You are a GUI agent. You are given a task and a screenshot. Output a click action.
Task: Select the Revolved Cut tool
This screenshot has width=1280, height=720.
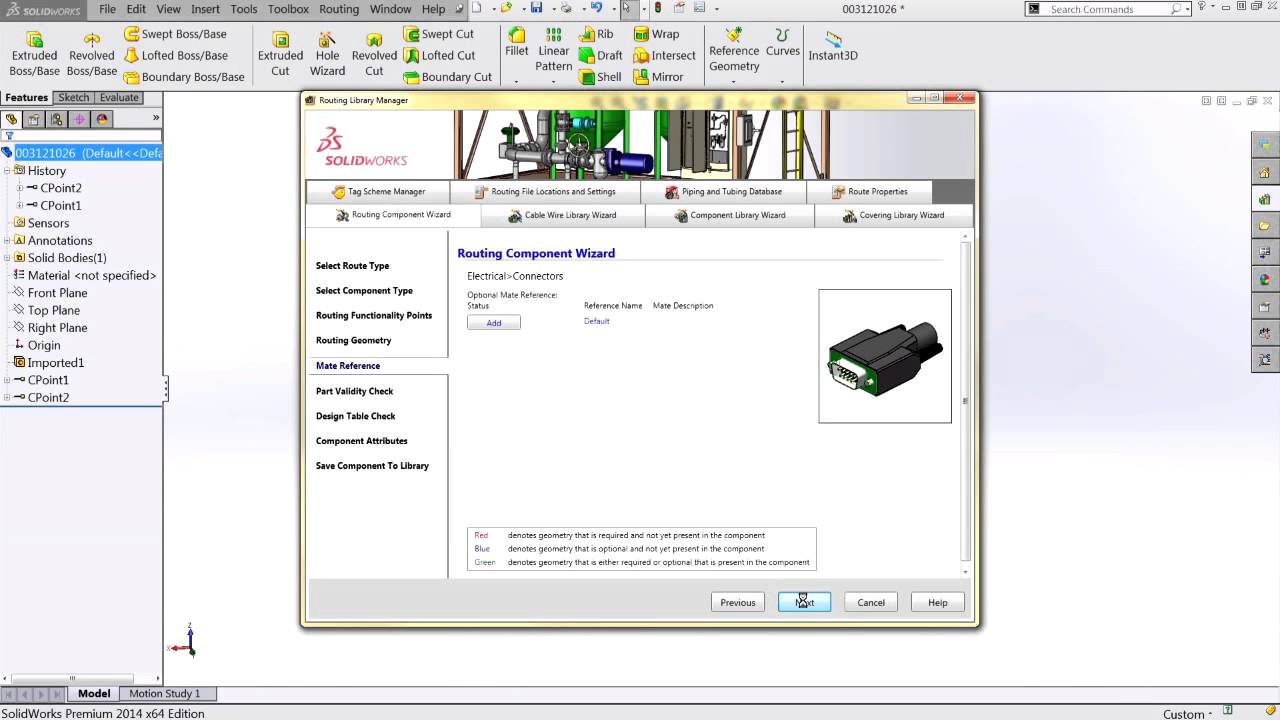coord(374,54)
